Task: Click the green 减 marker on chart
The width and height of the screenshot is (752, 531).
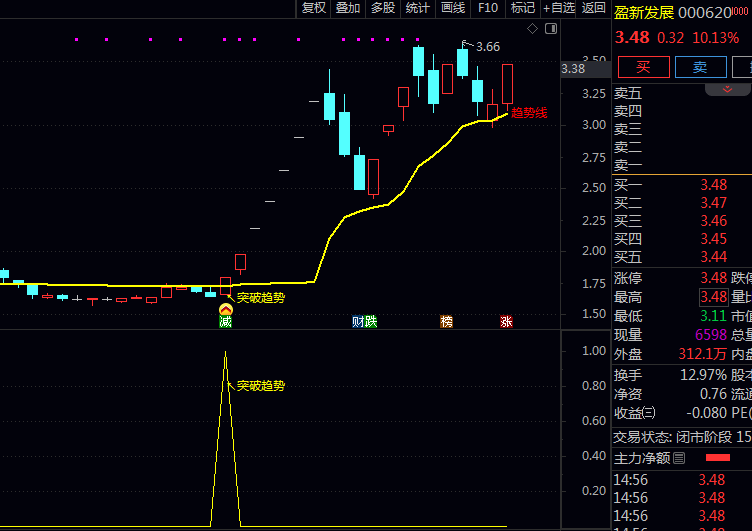Action: tap(225, 321)
